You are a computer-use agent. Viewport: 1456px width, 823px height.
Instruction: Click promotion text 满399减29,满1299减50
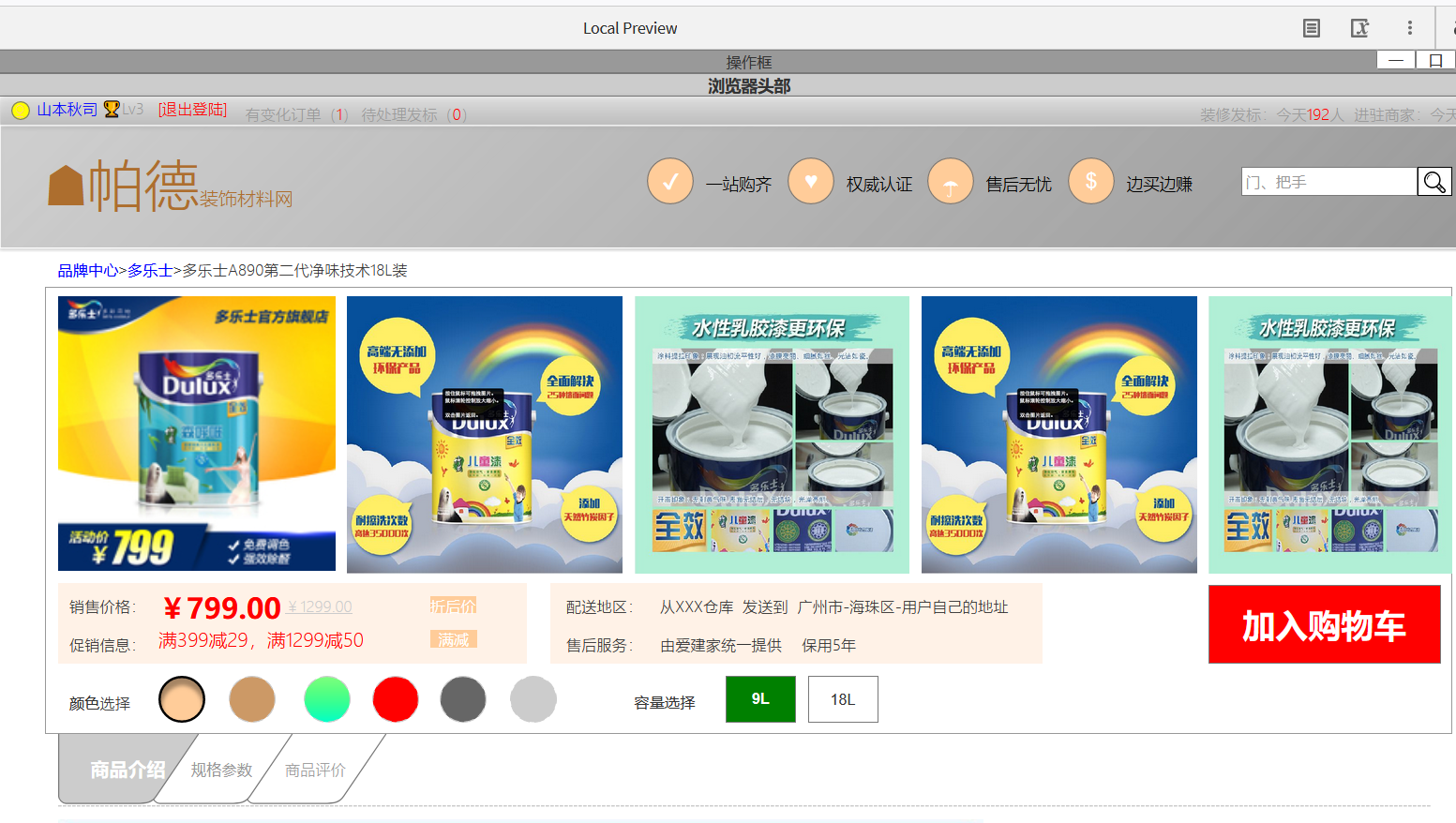261,640
